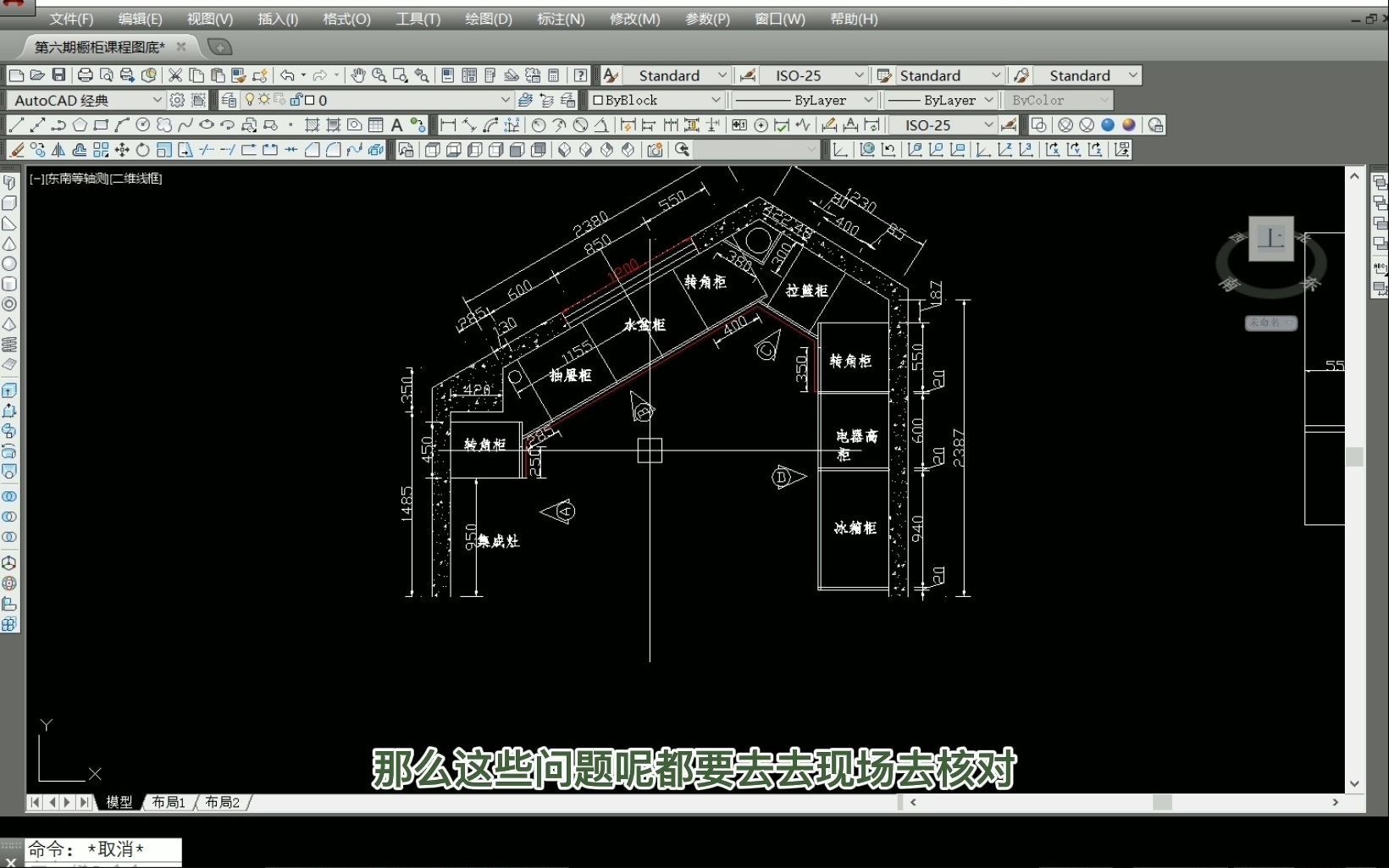This screenshot has height=868, width=1389.
Task: Open the Properties palette icon
Action: pos(448,75)
